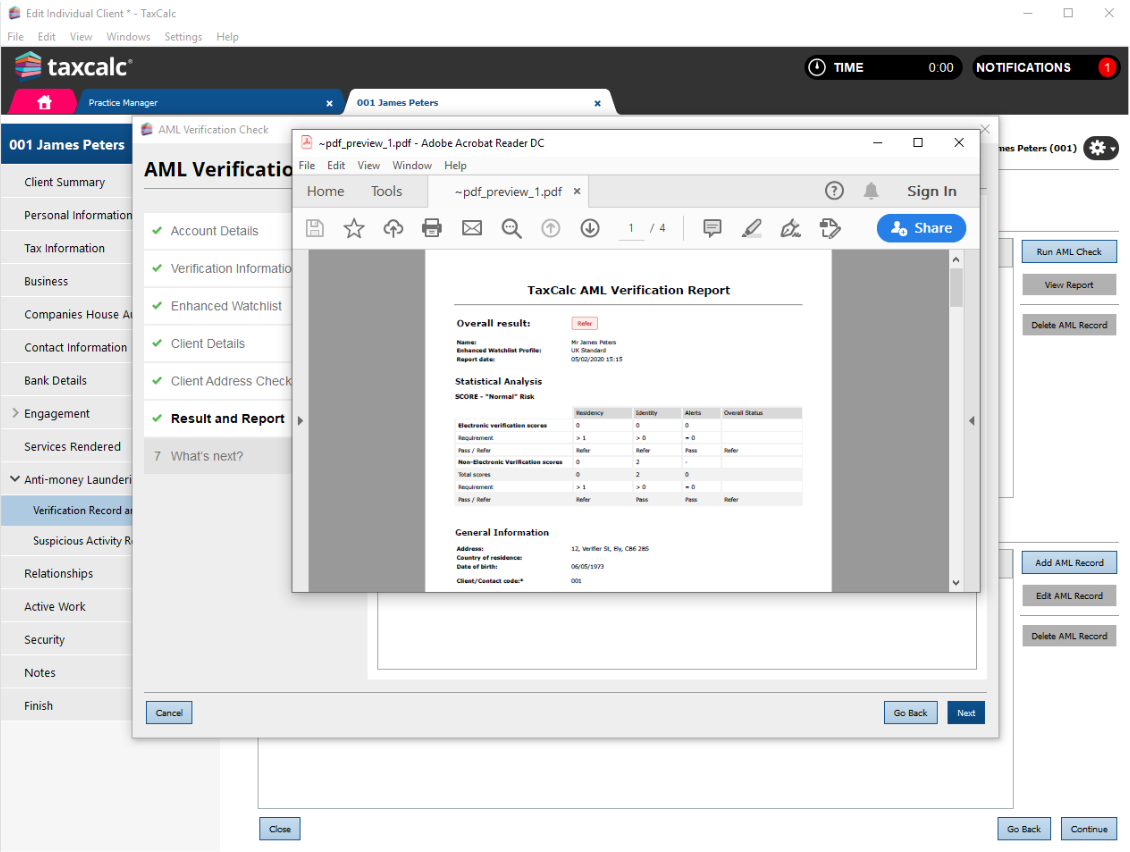Click the Share button in Acrobat
Viewport: 1130px width, 852px height.
pos(921,228)
